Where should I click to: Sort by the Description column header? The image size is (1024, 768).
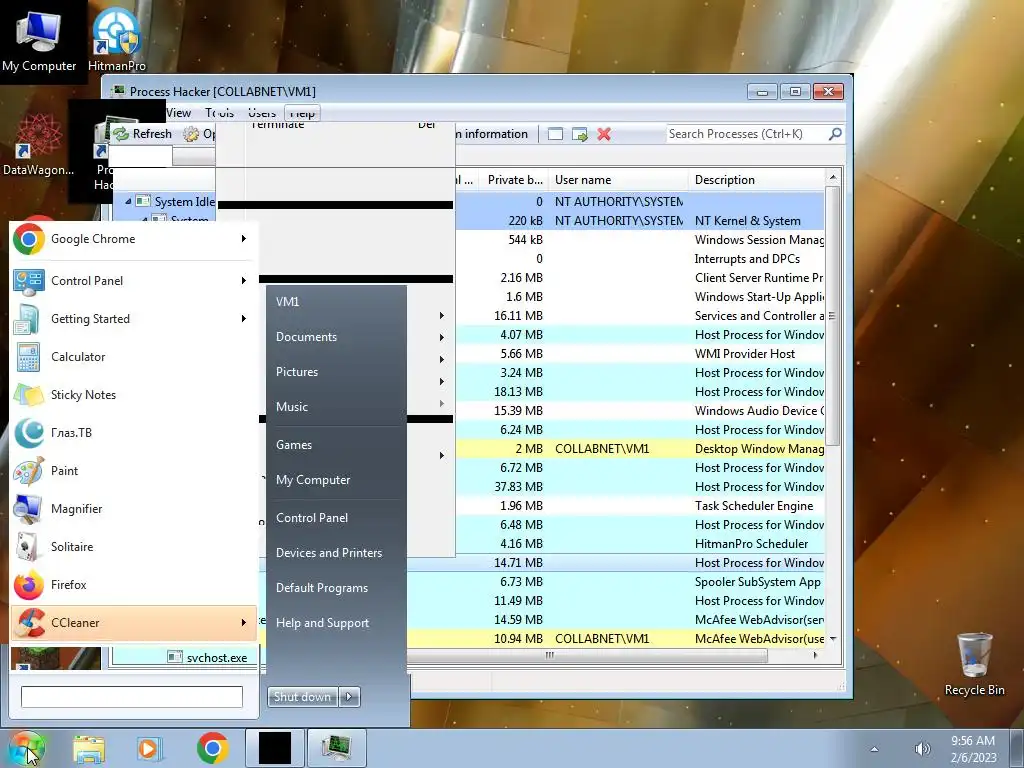(756, 180)
